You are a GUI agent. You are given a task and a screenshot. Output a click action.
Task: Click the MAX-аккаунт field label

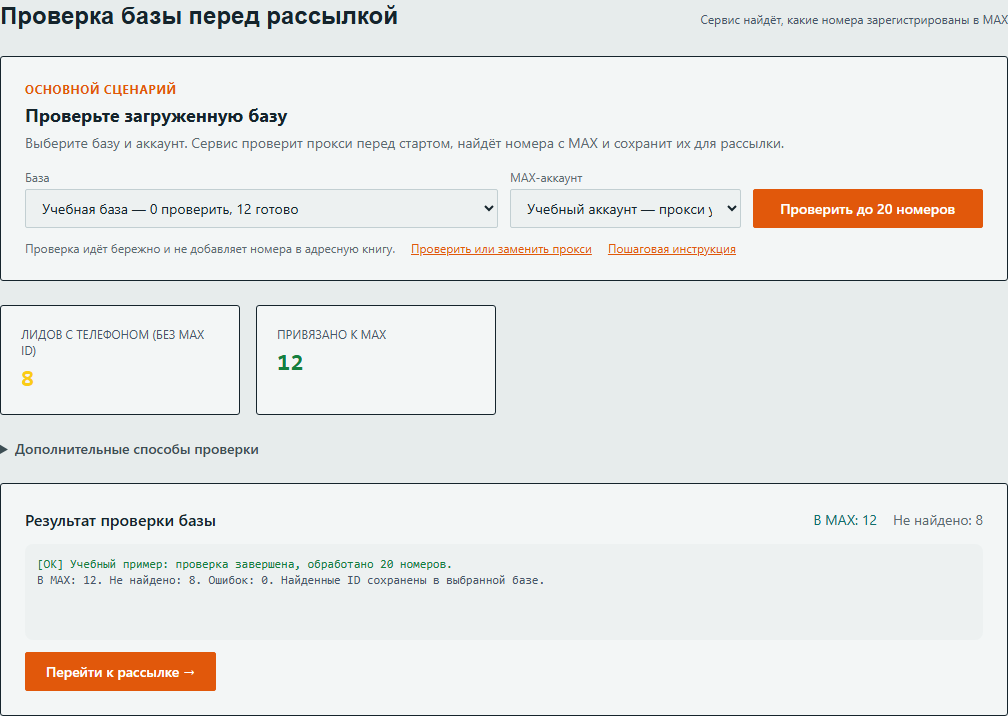(x=546, y=178)
